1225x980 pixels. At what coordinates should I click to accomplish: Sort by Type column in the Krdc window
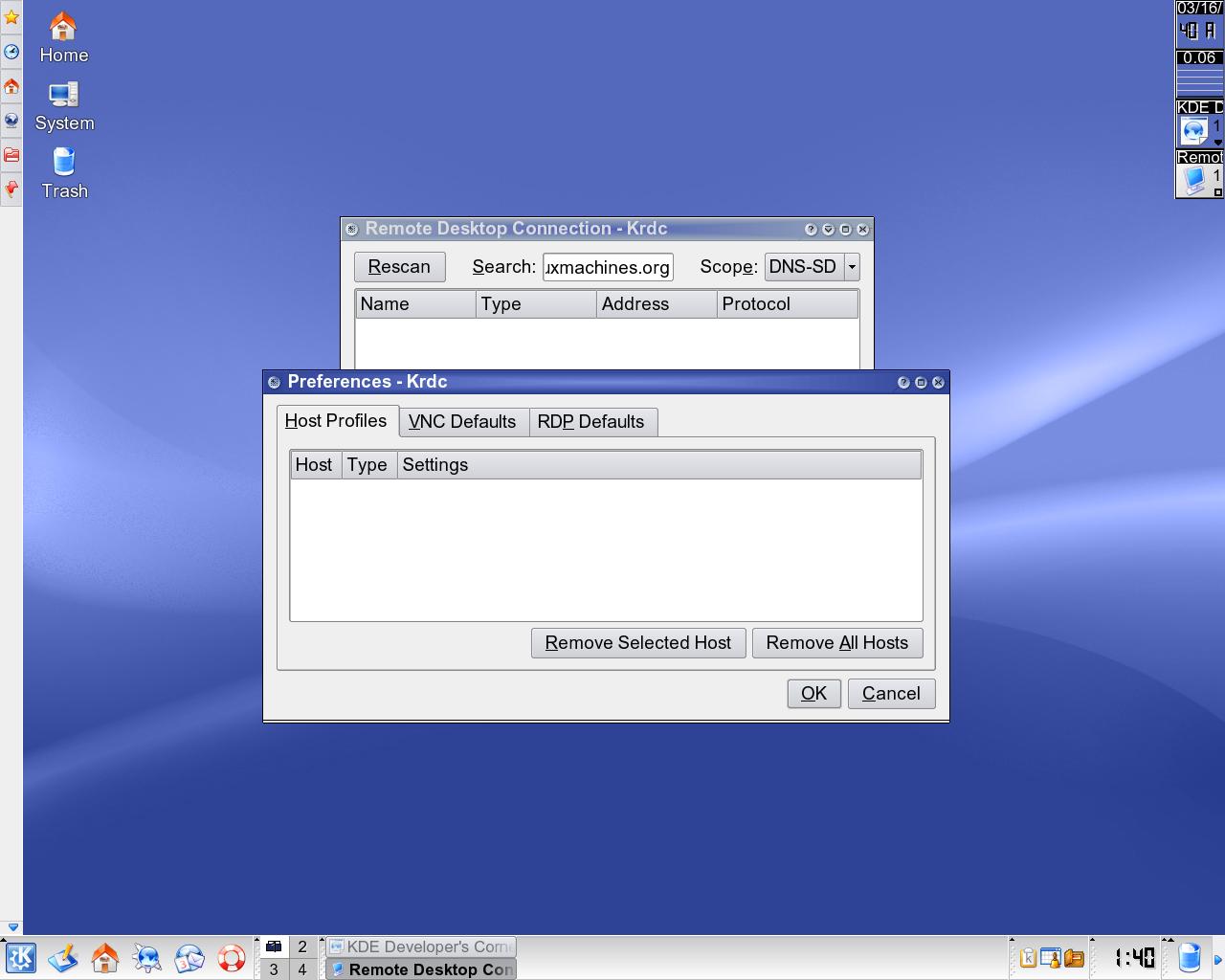(x=536, y=304)
